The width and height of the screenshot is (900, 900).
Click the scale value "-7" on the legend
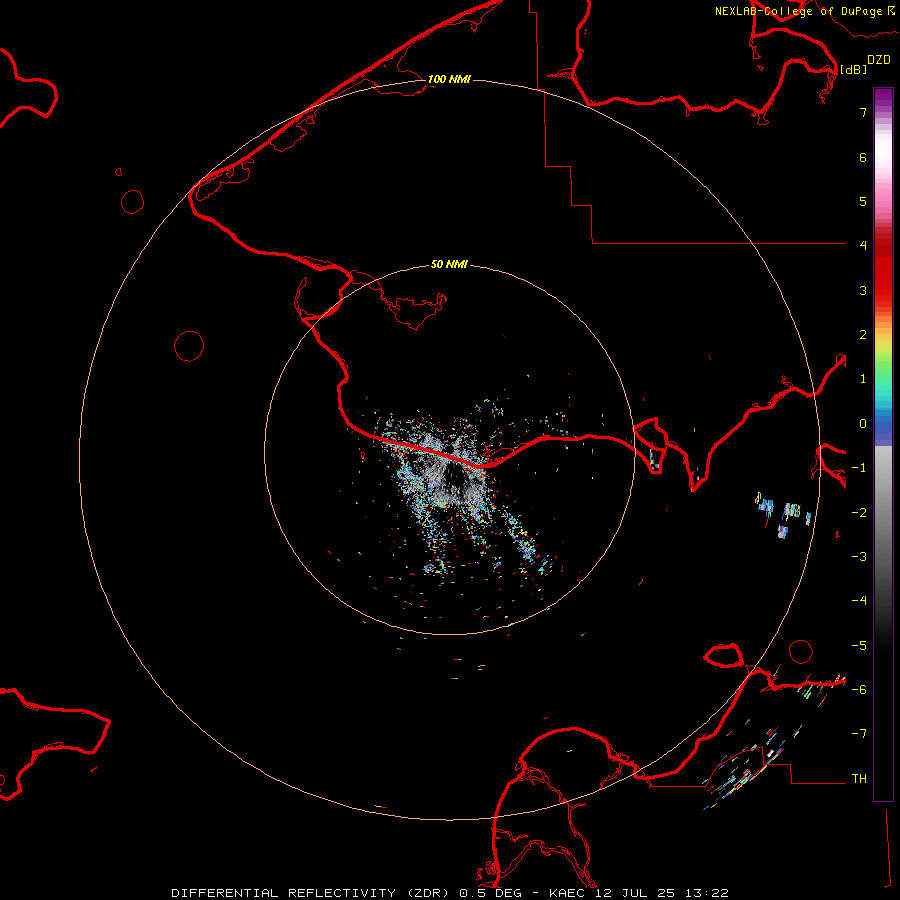859,734
